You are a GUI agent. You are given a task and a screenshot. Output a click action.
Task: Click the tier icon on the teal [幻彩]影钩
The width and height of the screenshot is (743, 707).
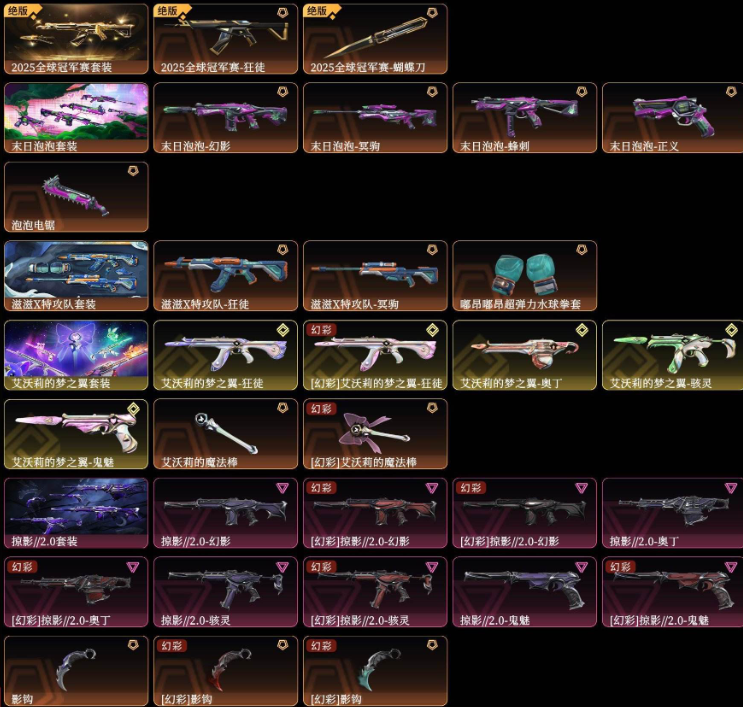(432, 644)
